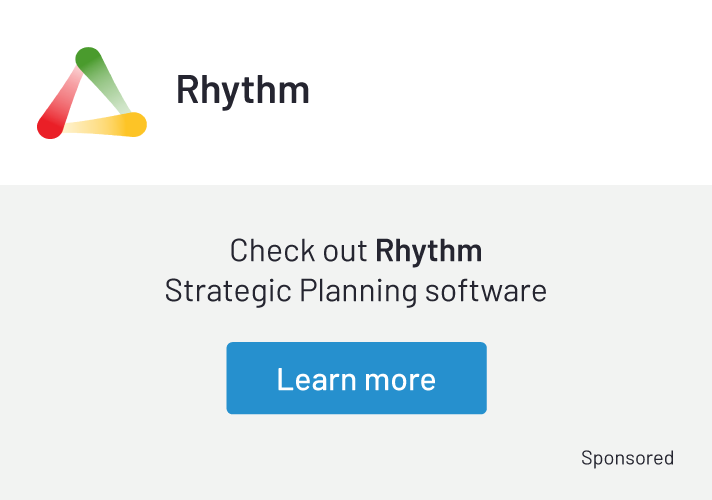
Task: Click the word software in the description
Action: (x=486, y=291)
